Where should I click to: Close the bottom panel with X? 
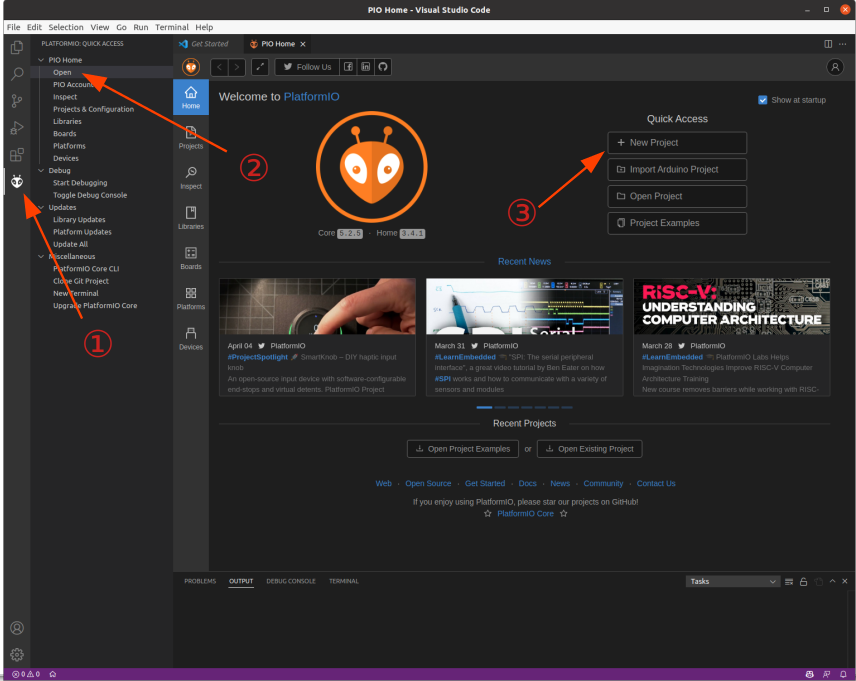coord(845,582)
